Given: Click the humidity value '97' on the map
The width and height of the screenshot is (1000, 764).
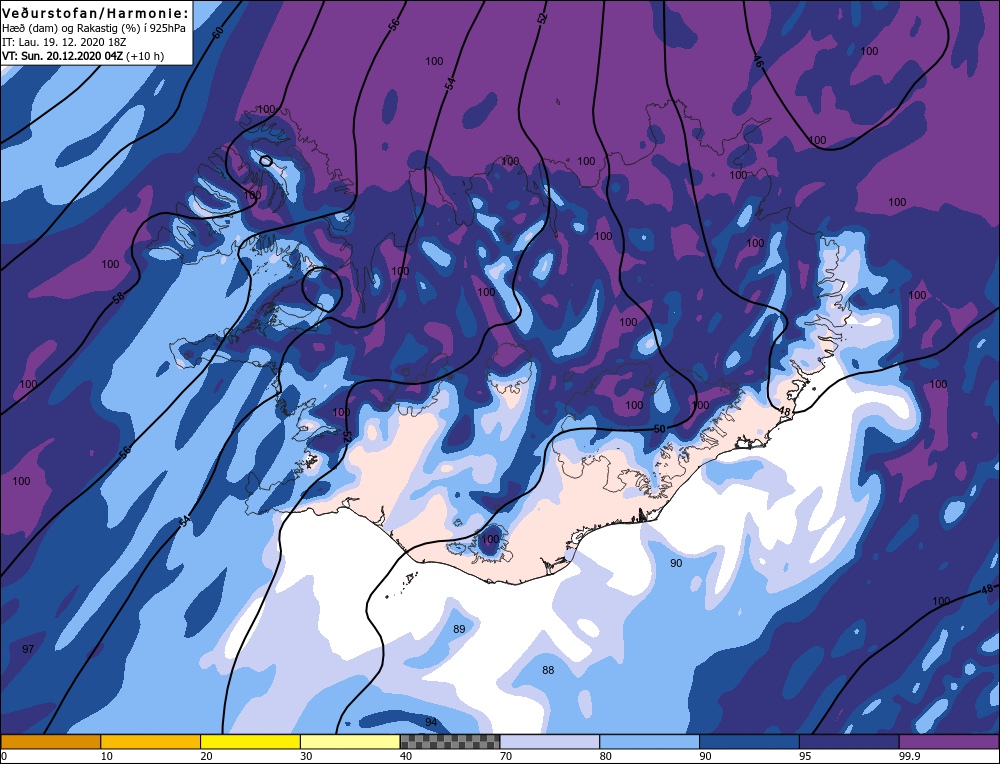Looking at the screenshot, I should coord(28,649).
